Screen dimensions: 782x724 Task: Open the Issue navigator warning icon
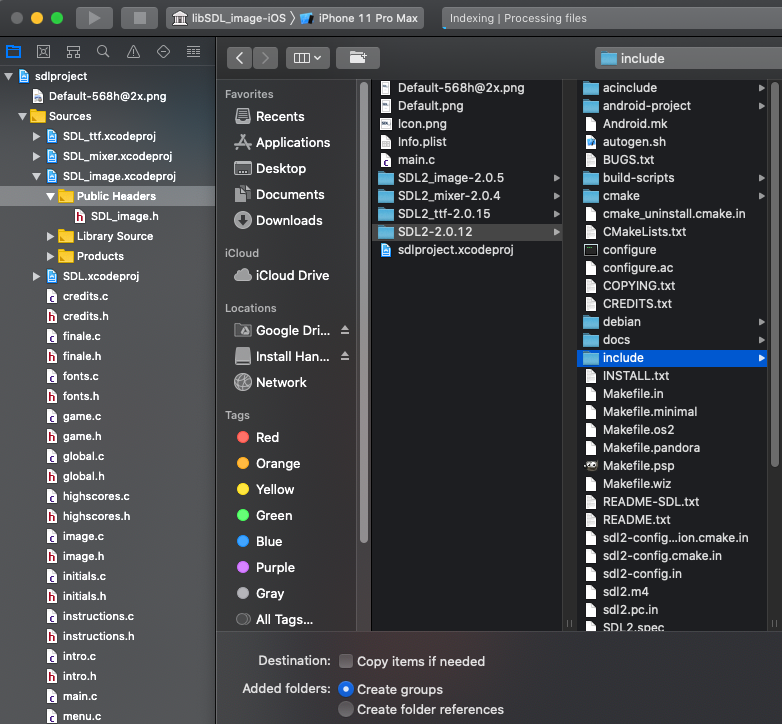pos(133,51)
